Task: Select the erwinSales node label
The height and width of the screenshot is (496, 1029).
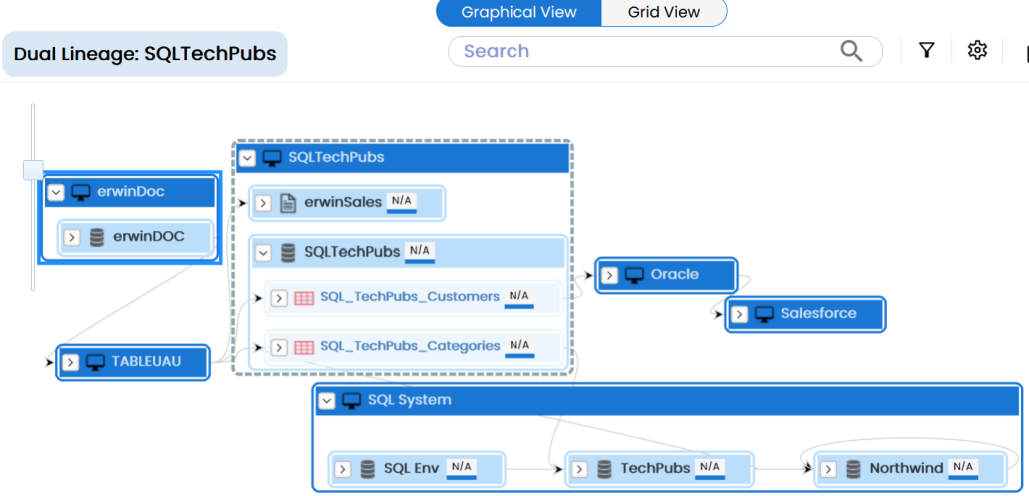Action: pyautogui.click(x=343, y=202)
